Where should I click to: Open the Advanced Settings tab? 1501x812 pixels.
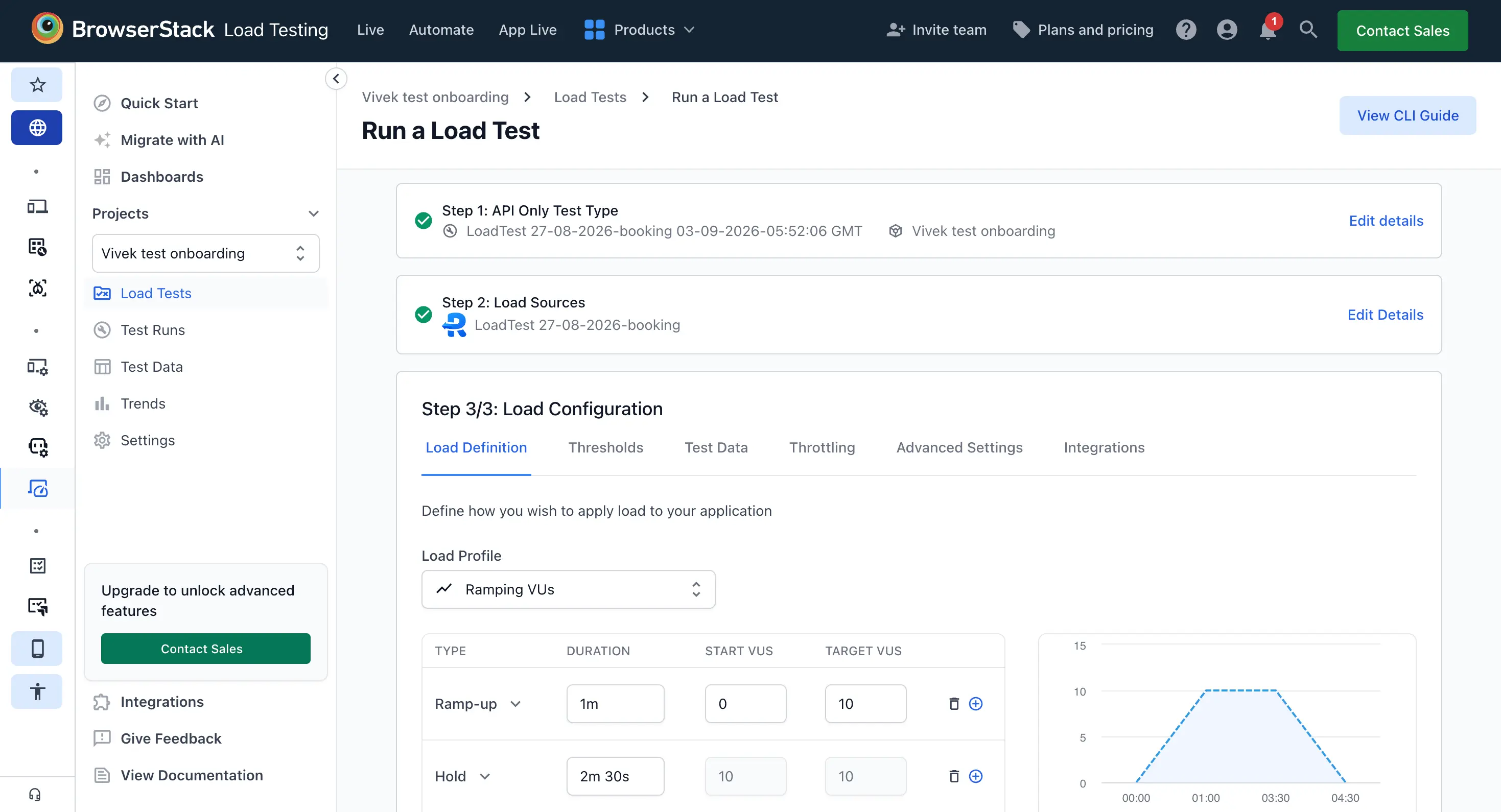[959, 447]
